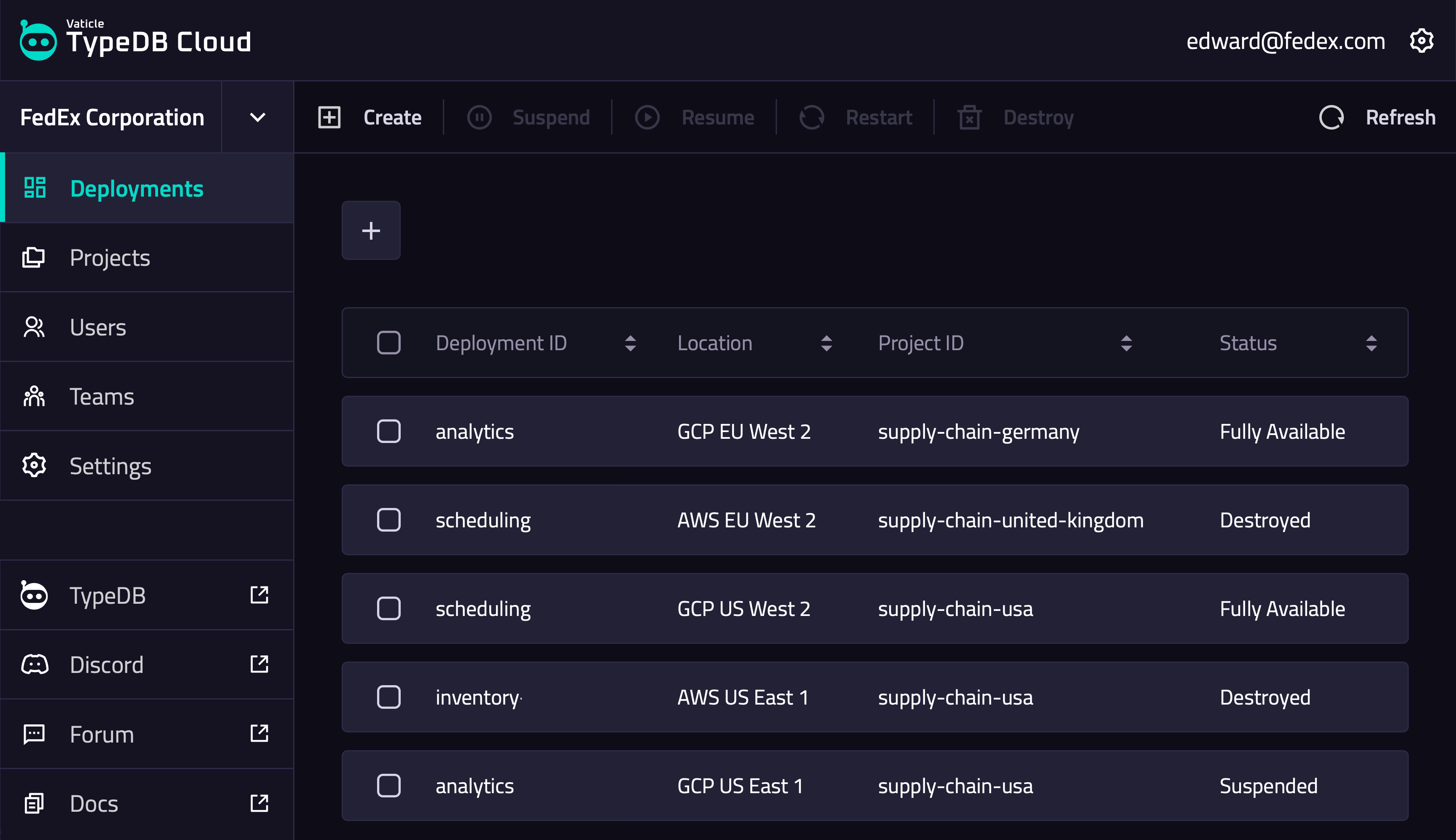Go to Settings in the sidebar
Viewport: 1456px width, 840px height.
[110, 466]
